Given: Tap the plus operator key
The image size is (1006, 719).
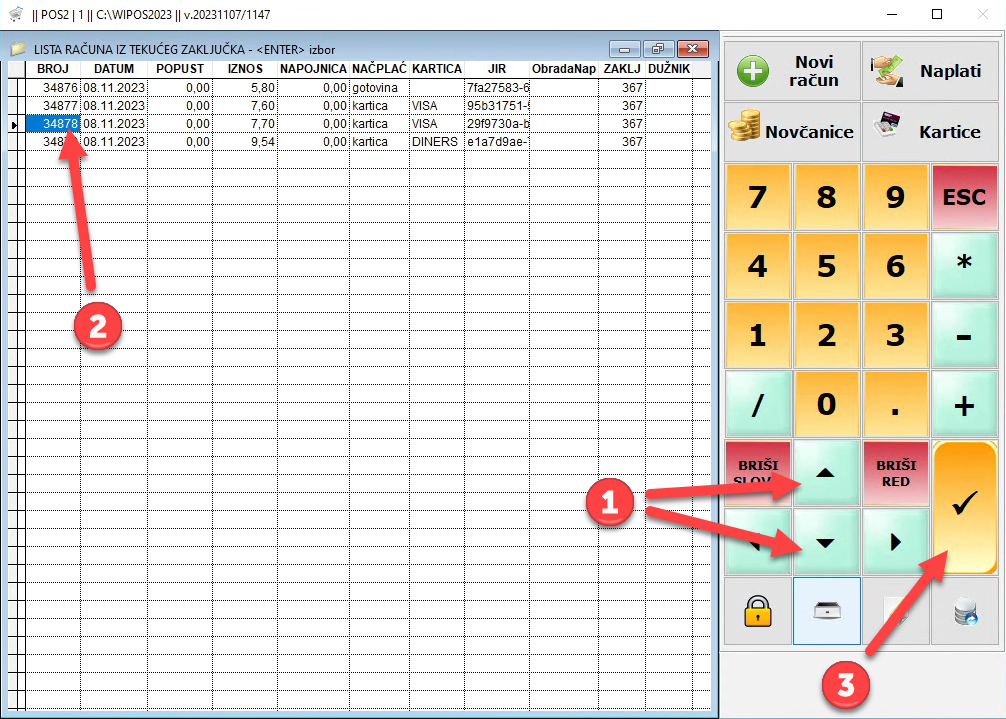Looking at the screenshot, I should tap(964, 405).
